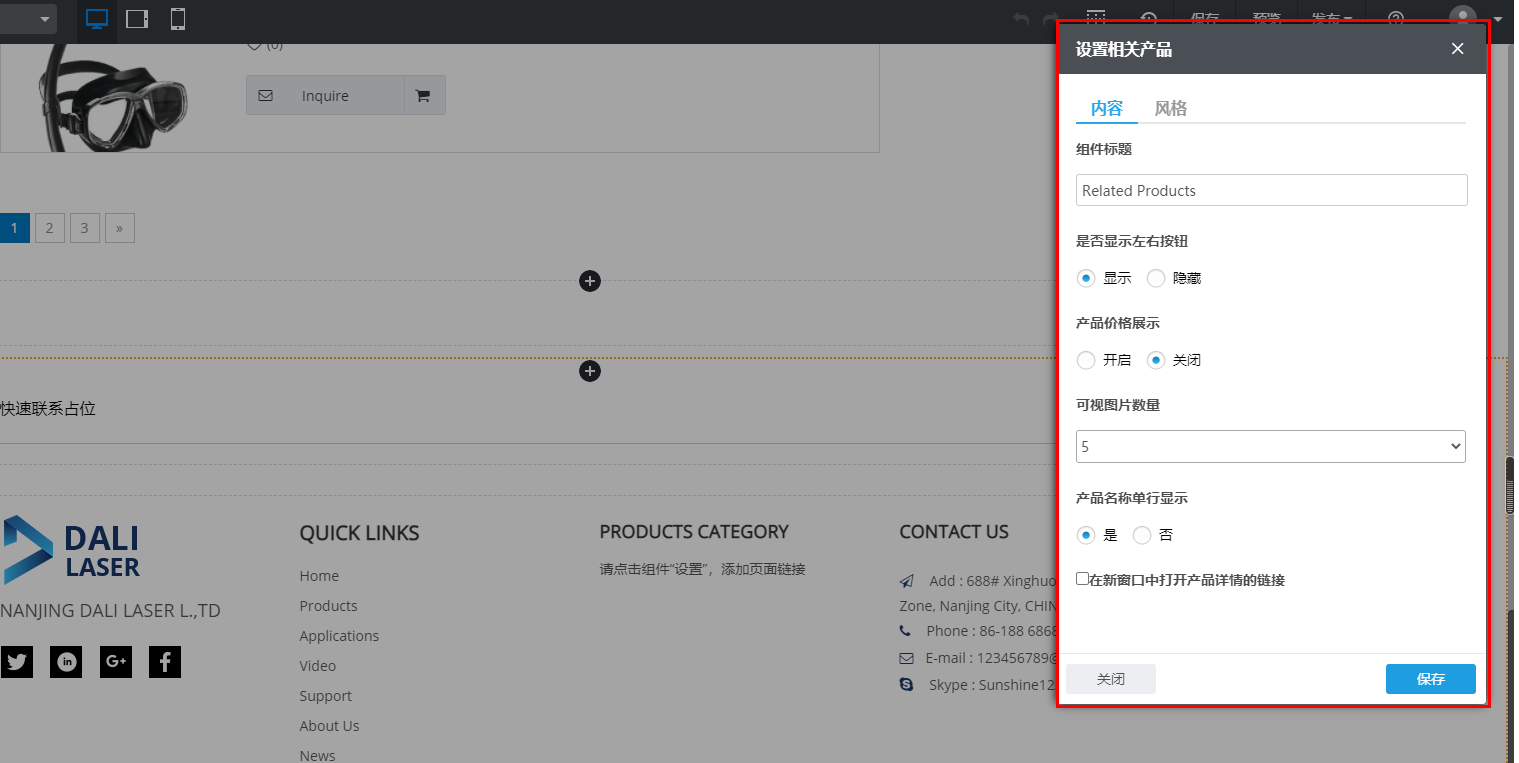Select the mobile phone view icon

[178, 19]
